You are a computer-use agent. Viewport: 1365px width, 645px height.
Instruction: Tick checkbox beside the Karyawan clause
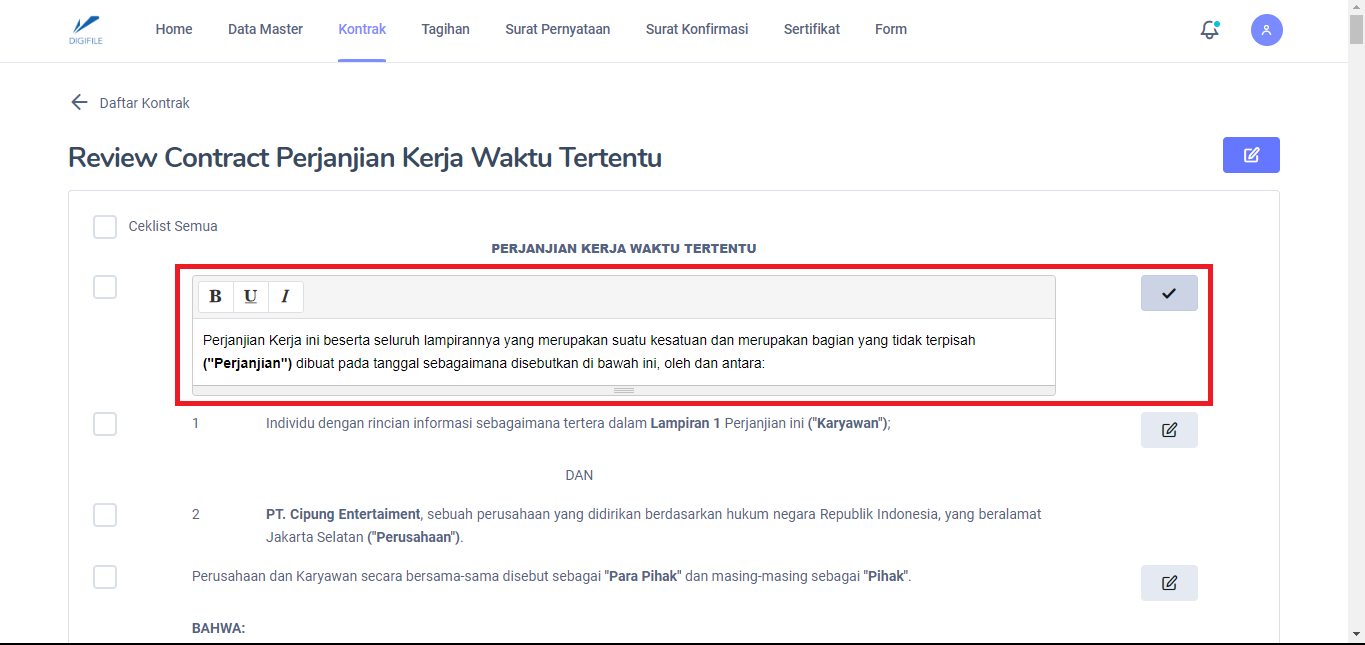click(105, 424)
